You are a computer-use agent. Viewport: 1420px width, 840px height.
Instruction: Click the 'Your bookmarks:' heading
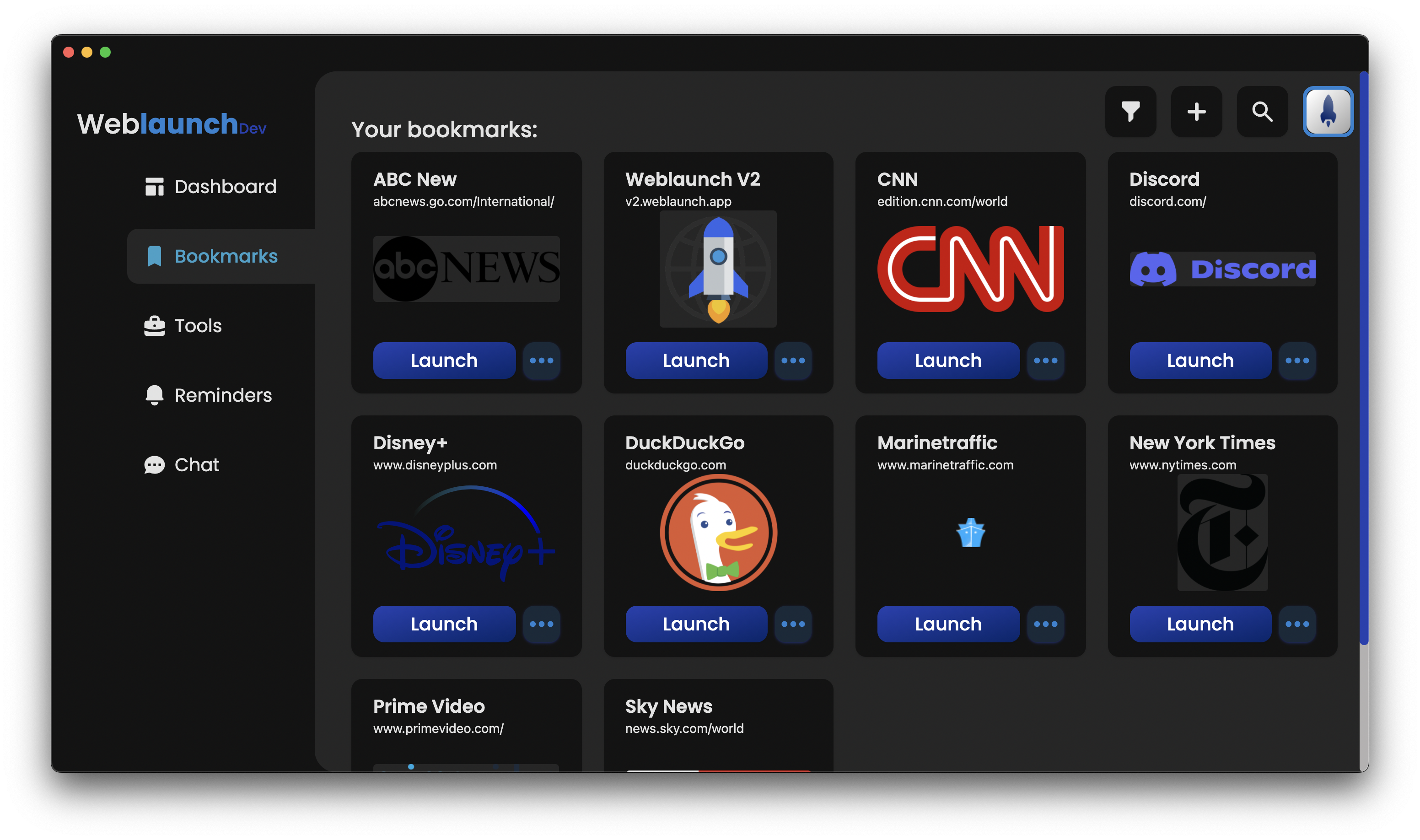pyautogui.click(x=444, y=129)
